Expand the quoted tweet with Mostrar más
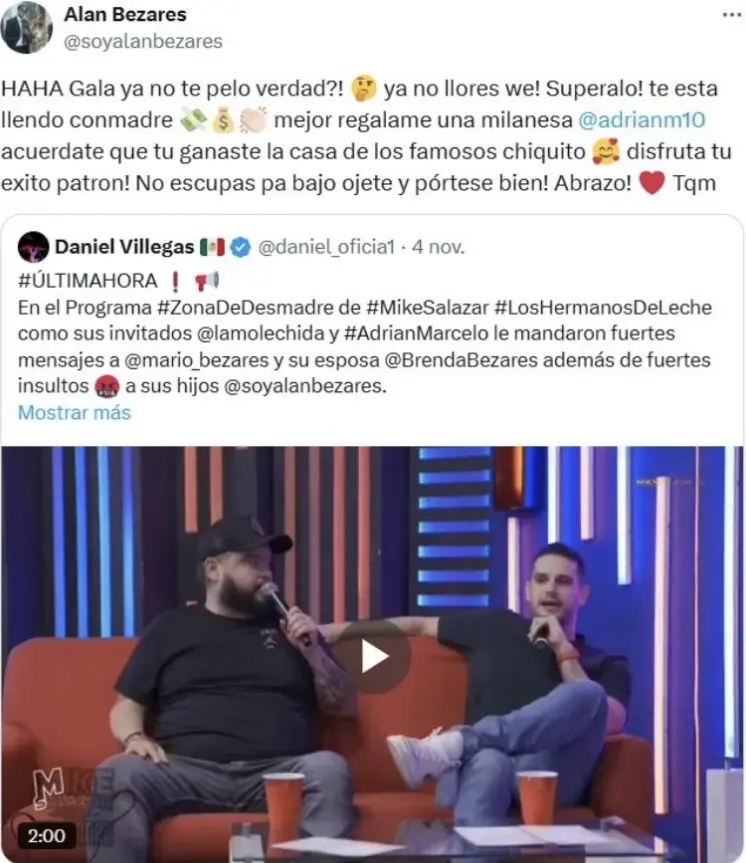Image resolution: width=746 pixels, height=863 pixels. click(x=74, y=412)
